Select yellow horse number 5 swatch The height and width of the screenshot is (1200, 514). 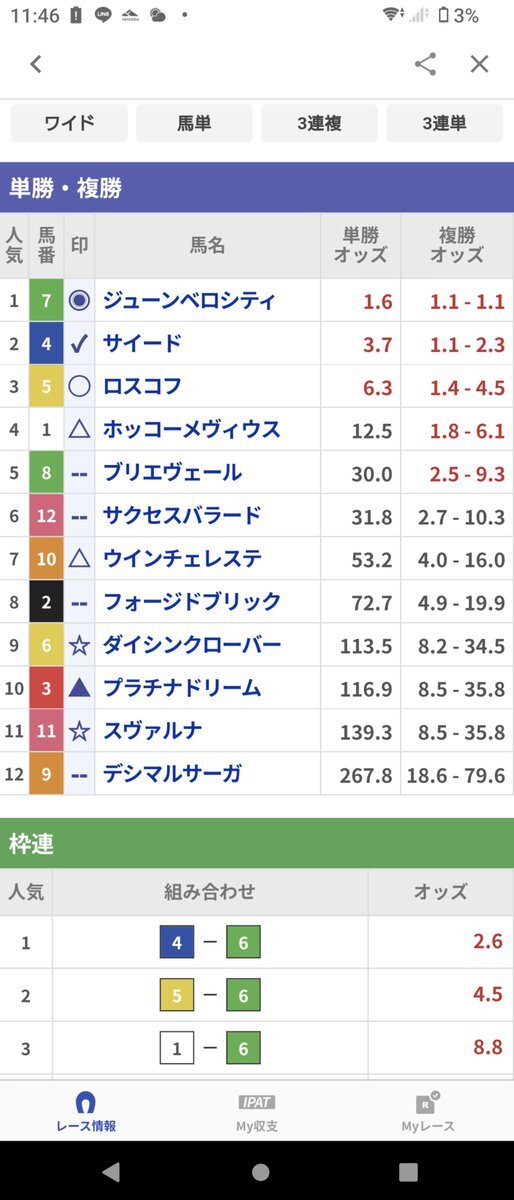pyautogui.click(x=46, y=387)
